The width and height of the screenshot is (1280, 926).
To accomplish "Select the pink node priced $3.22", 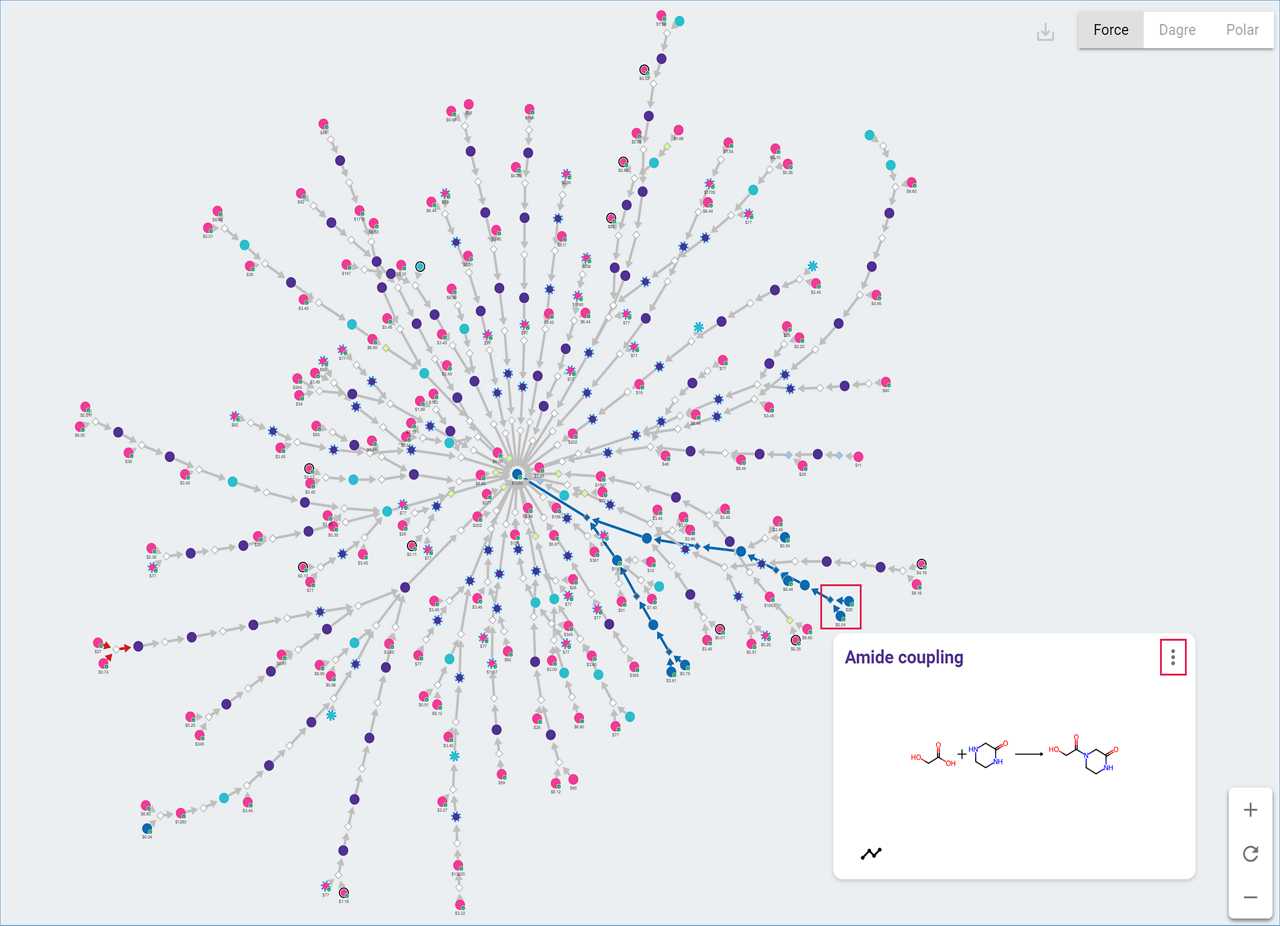I will pyautogui.click(x=459, y=903).
